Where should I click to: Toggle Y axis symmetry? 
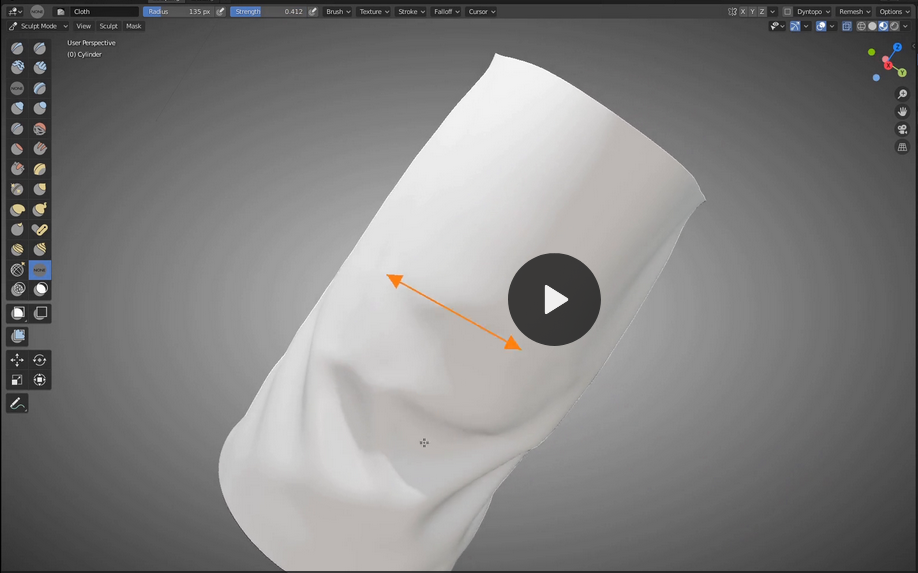coord(752,12)
